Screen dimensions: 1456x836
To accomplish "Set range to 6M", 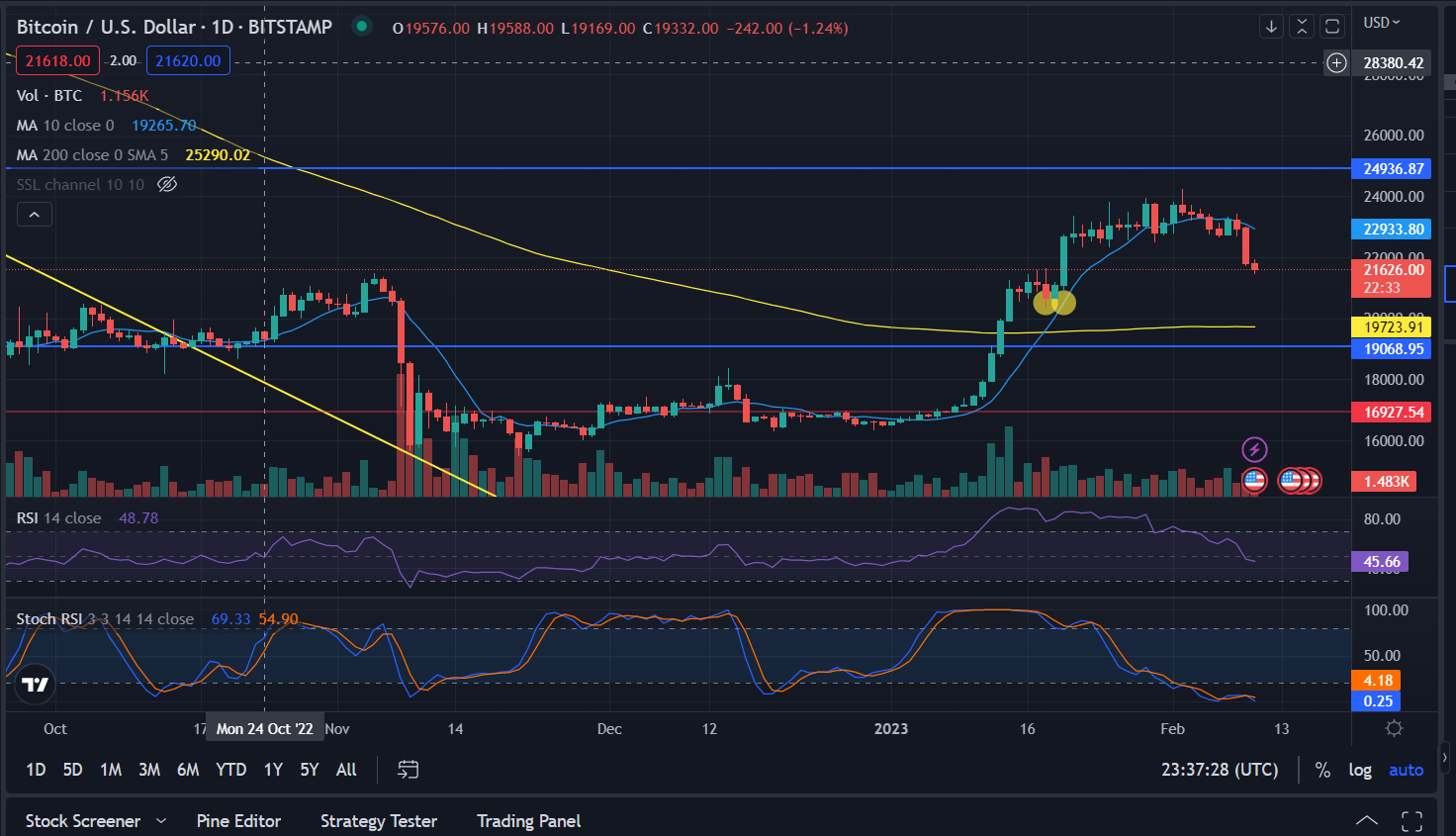I will click(x=188, y=770).
